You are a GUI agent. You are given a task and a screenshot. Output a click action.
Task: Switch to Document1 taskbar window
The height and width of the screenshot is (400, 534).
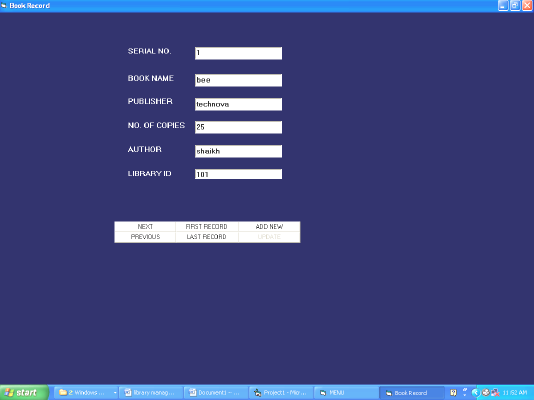pyautogui.click(x=215, y=393)
